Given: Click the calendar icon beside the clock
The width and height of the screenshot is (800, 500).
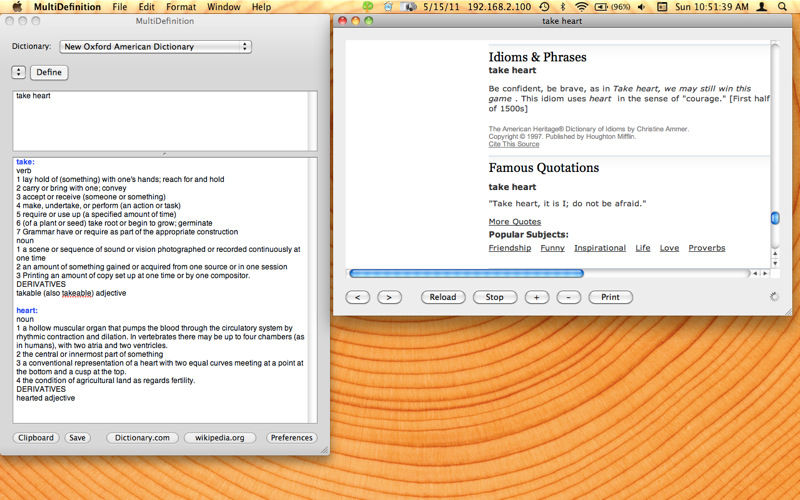Looking at the screenshot, I should 662,7.
